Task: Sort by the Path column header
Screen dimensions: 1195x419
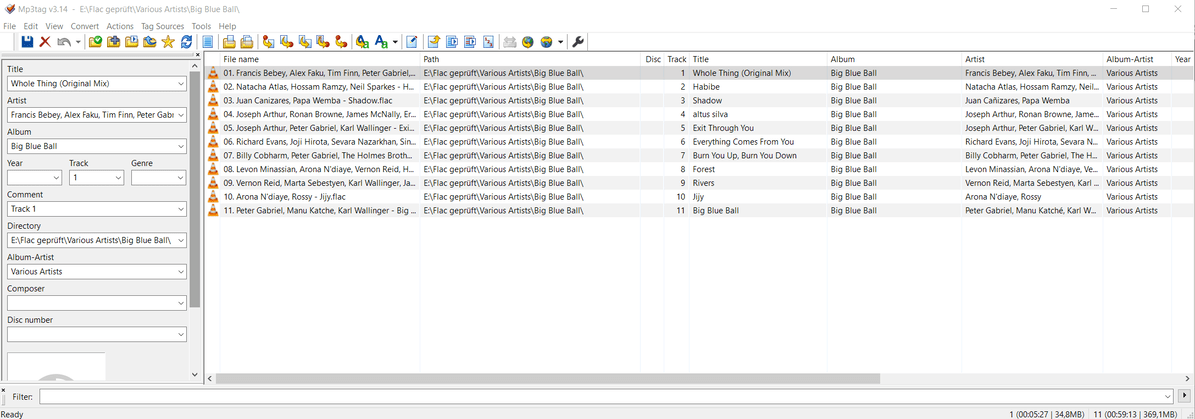Action: [x=530, y=59]
